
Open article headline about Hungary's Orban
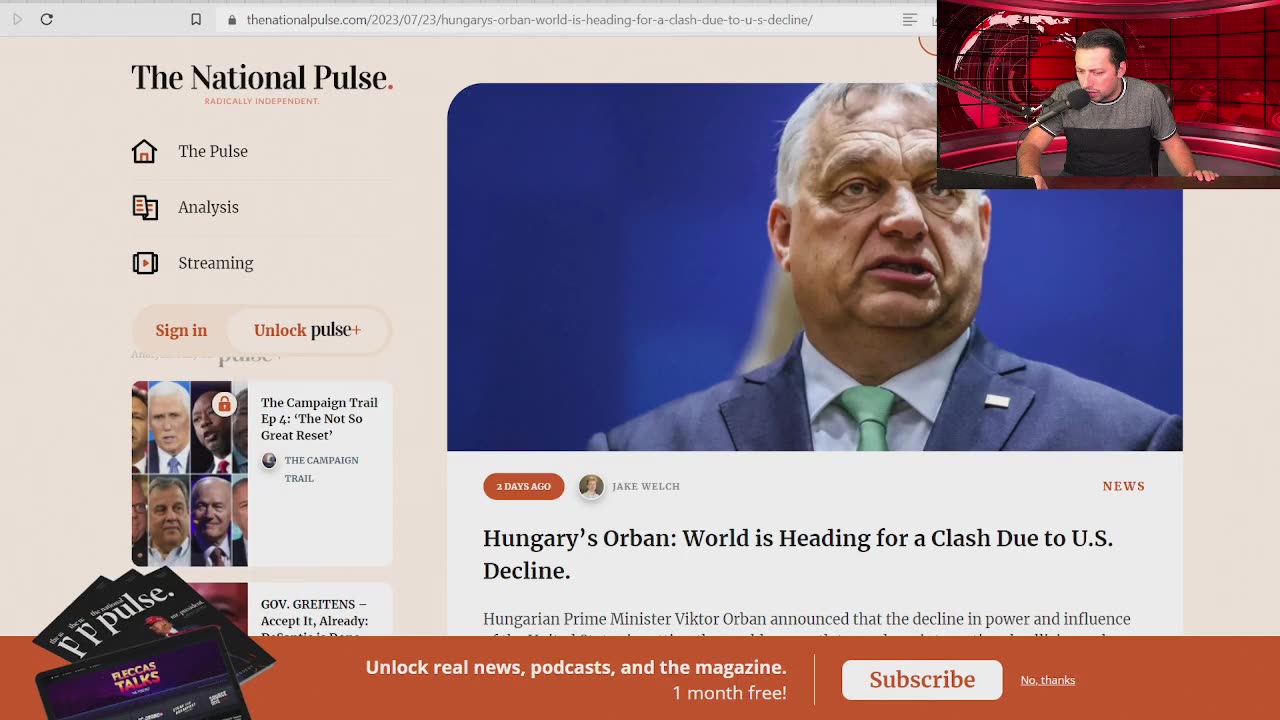click(x=798, y=554)
